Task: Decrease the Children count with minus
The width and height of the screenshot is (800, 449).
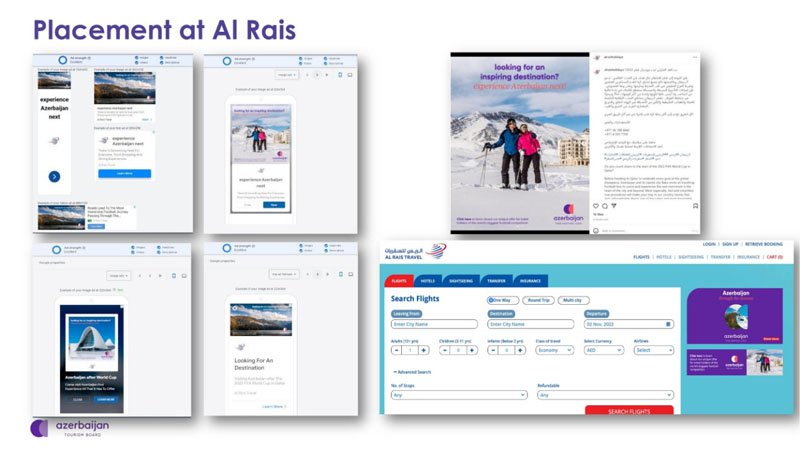Action: click(445, 350)
